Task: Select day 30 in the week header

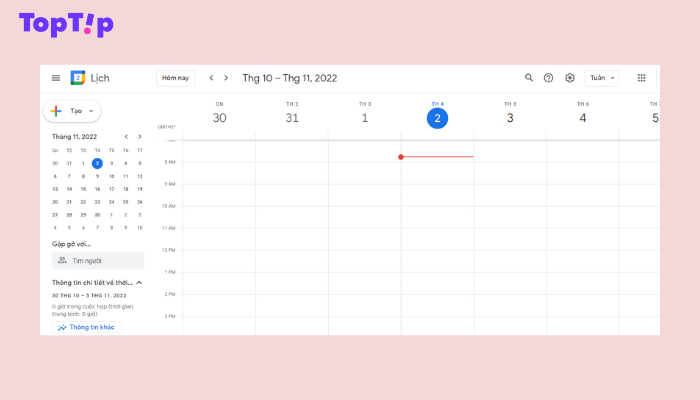Action: (x=219, y=118)
